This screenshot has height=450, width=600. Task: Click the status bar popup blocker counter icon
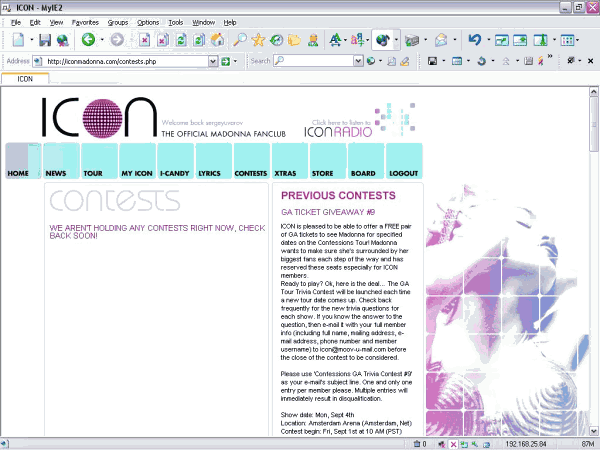419,444
